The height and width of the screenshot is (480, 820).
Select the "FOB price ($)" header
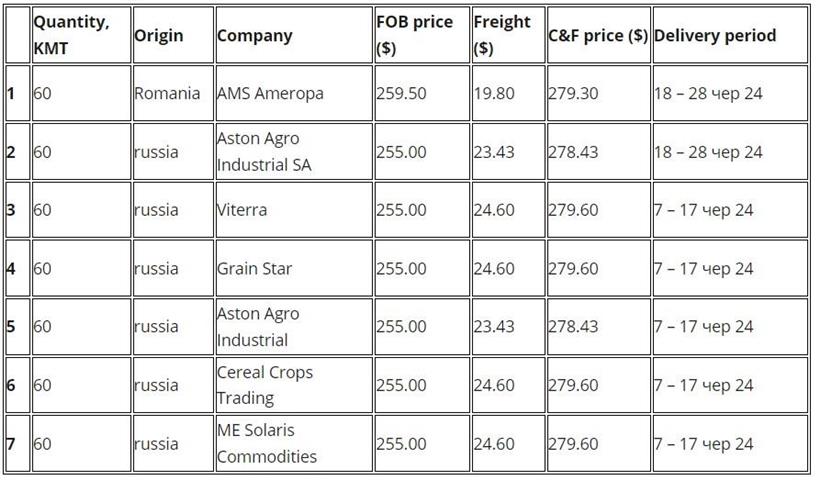coord(414,35)
